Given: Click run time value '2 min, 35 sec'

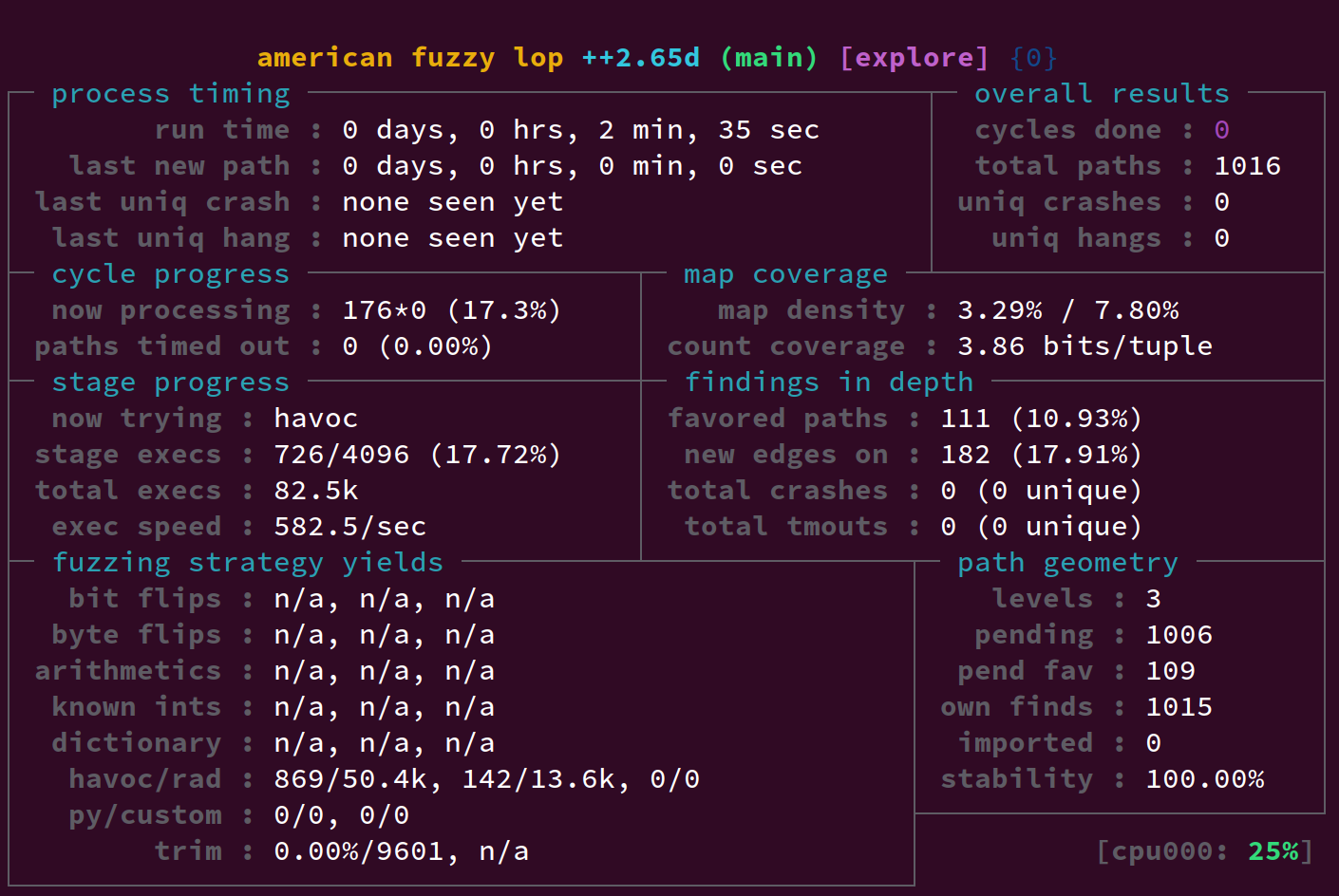Looking at the screenshot, I should pyautogui.click(x=708, y=130).
